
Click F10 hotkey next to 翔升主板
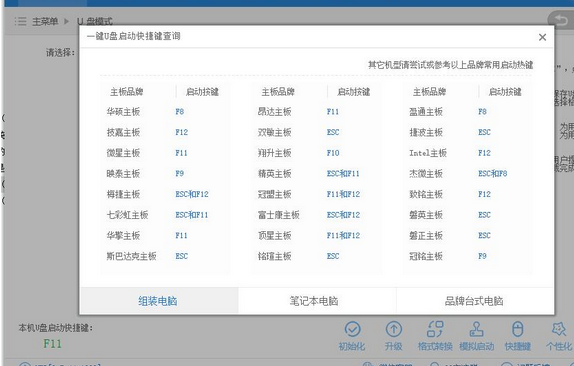point(333,153)
